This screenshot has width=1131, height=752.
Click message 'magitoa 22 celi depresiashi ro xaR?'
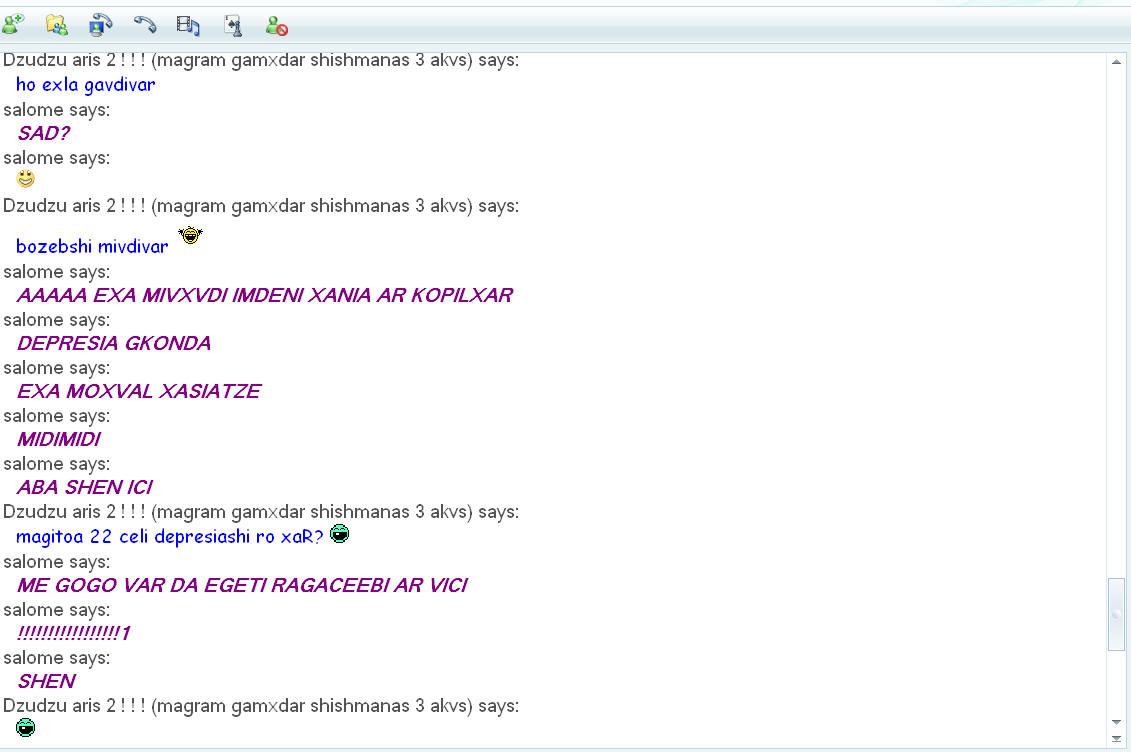tap(170, 536)
